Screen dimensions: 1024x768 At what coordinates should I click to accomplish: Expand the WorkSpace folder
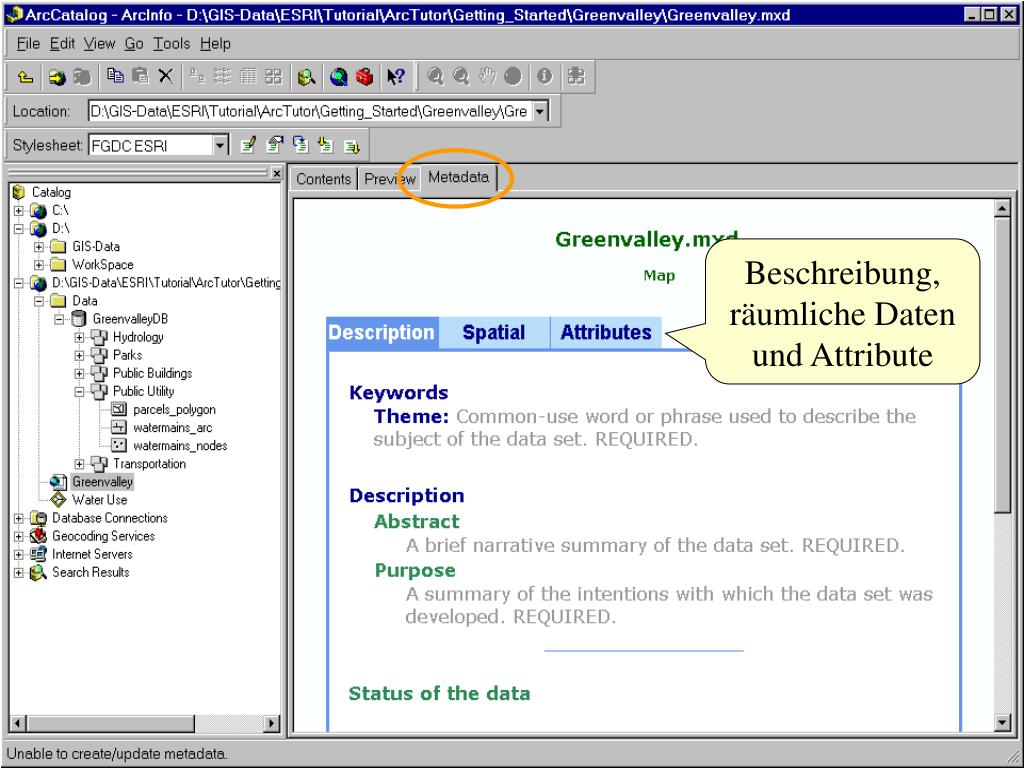tap(39, 265)
